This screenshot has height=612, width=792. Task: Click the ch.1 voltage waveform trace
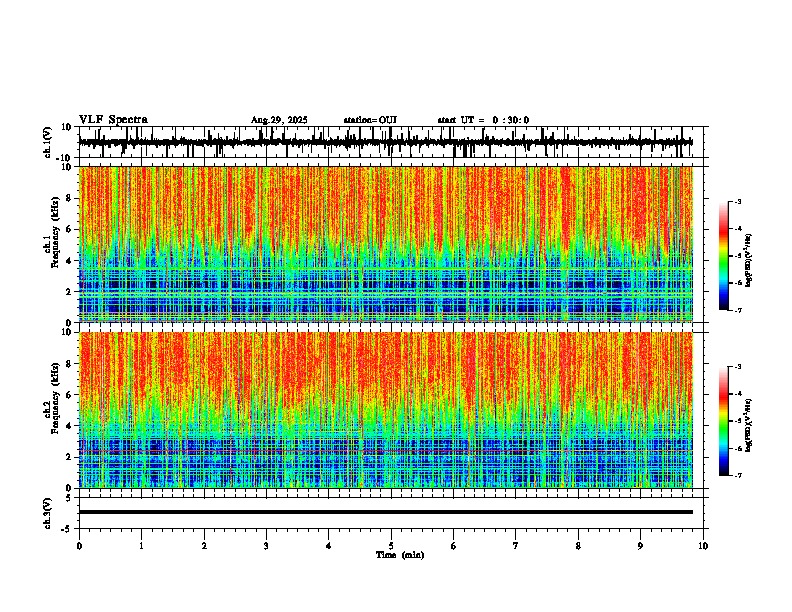385,142
